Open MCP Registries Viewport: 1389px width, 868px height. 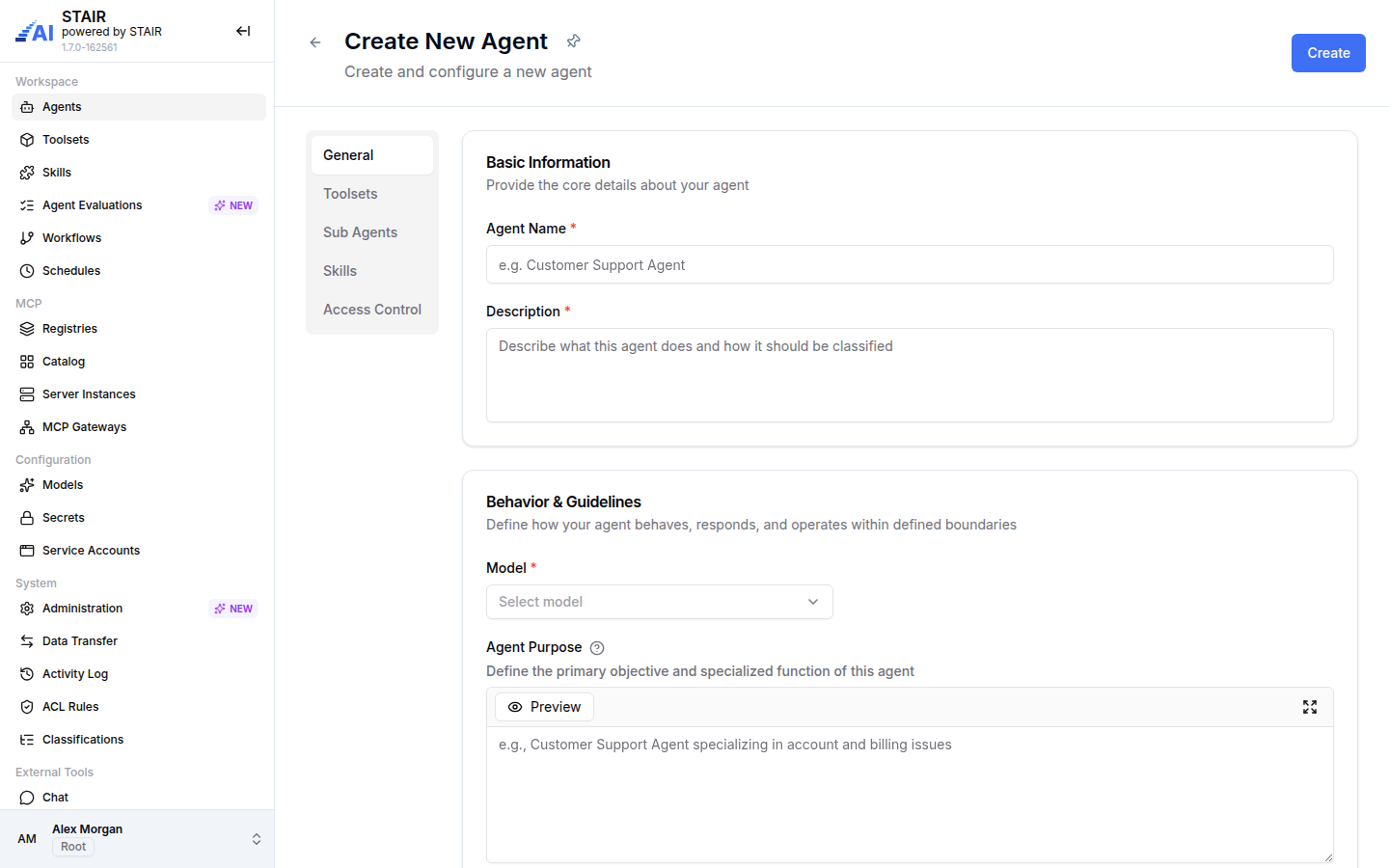coord(139,329)
